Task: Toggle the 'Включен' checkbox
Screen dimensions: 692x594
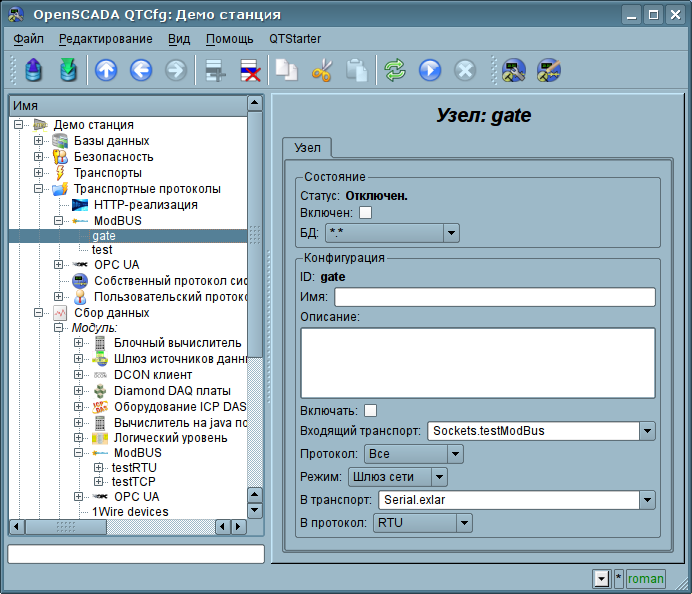Action: point(365,213)
